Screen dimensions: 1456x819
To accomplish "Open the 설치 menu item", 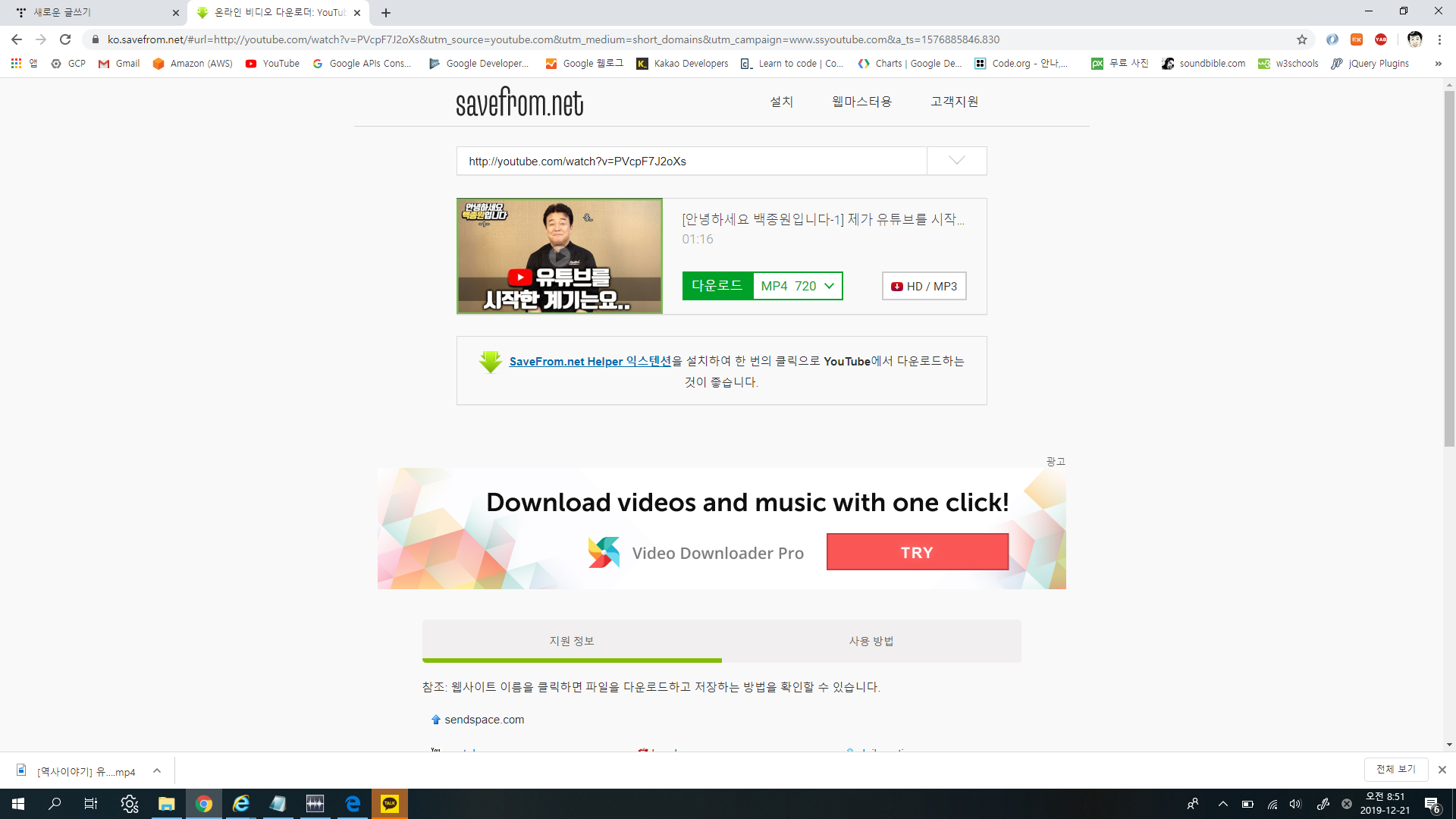I will [781, 102].
